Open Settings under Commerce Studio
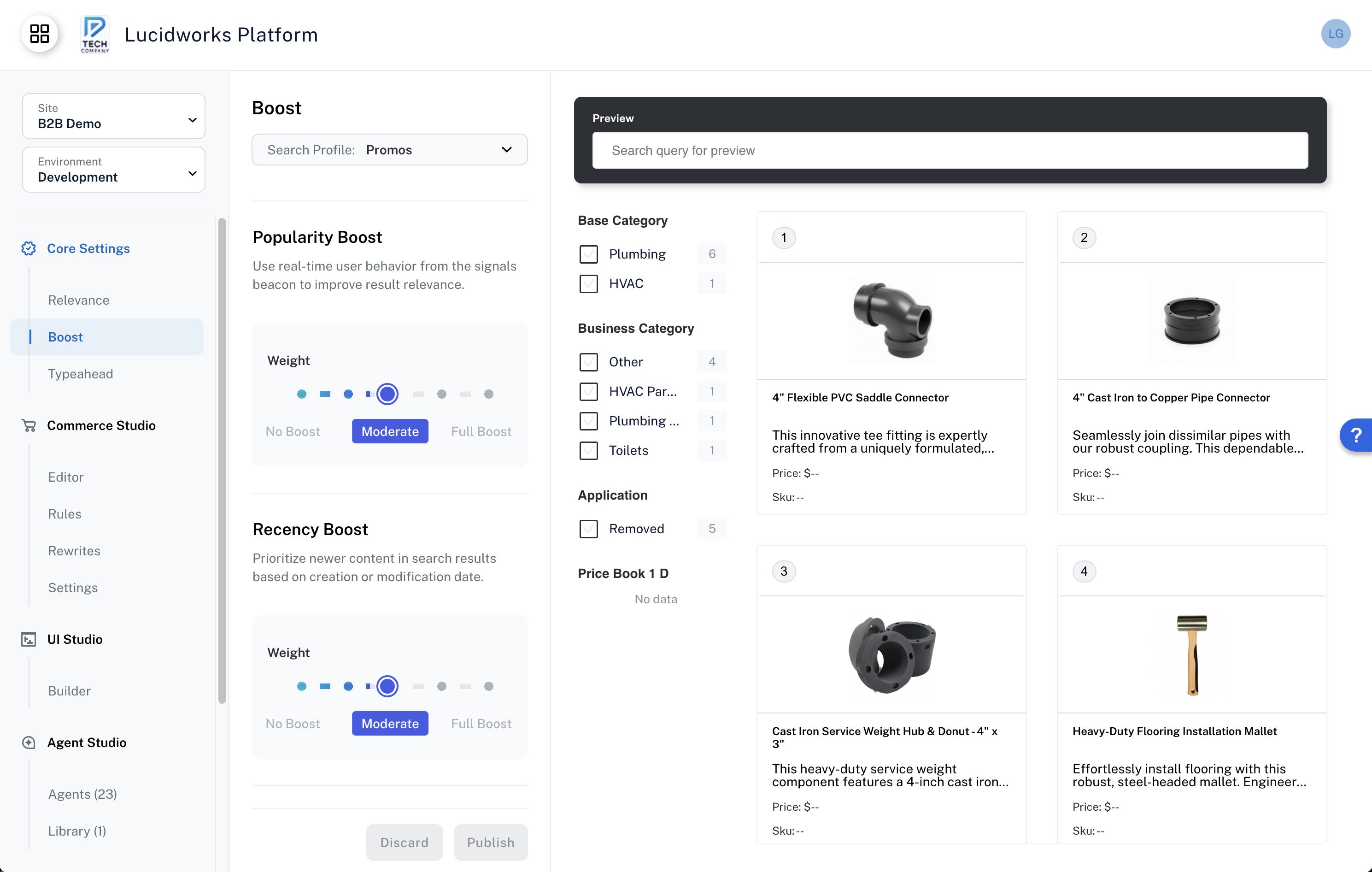Screen dimensions: 1372x872 73,587
